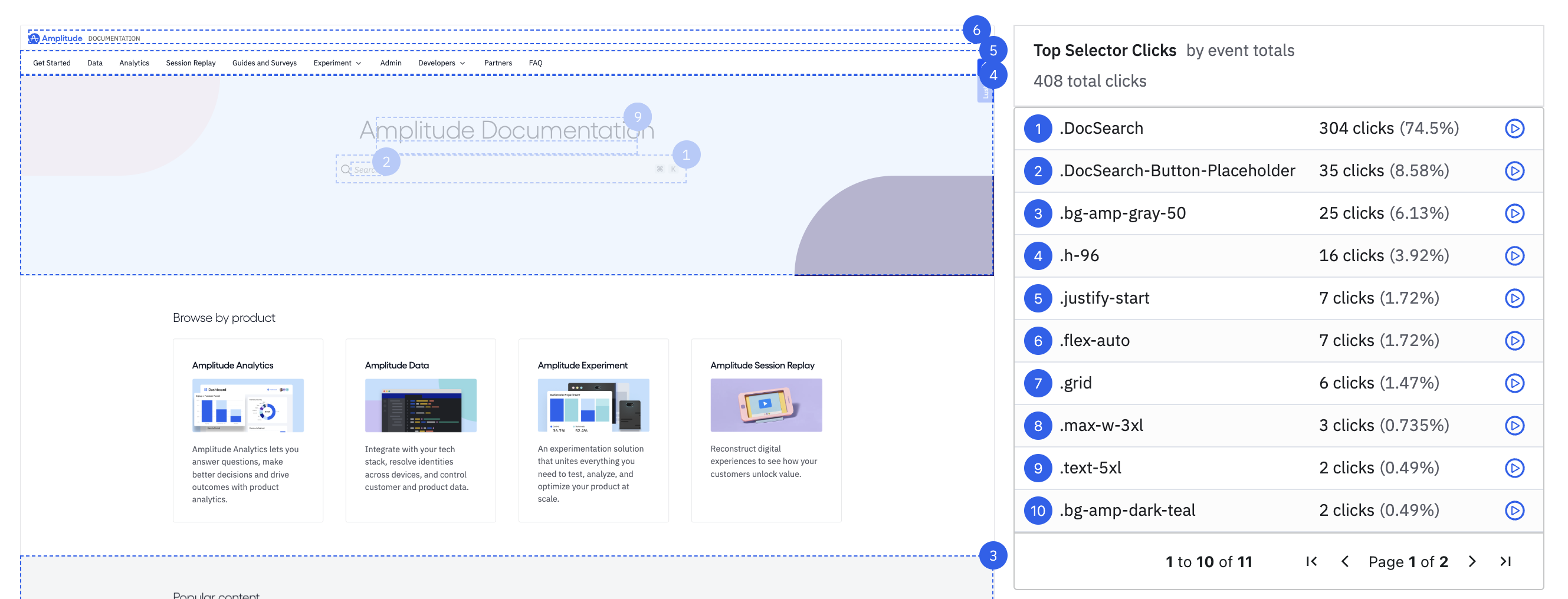Play replay for .justify-start clicks
Image resolution: width=1568 pixels, height=599 pixels.
[1515, 298]
